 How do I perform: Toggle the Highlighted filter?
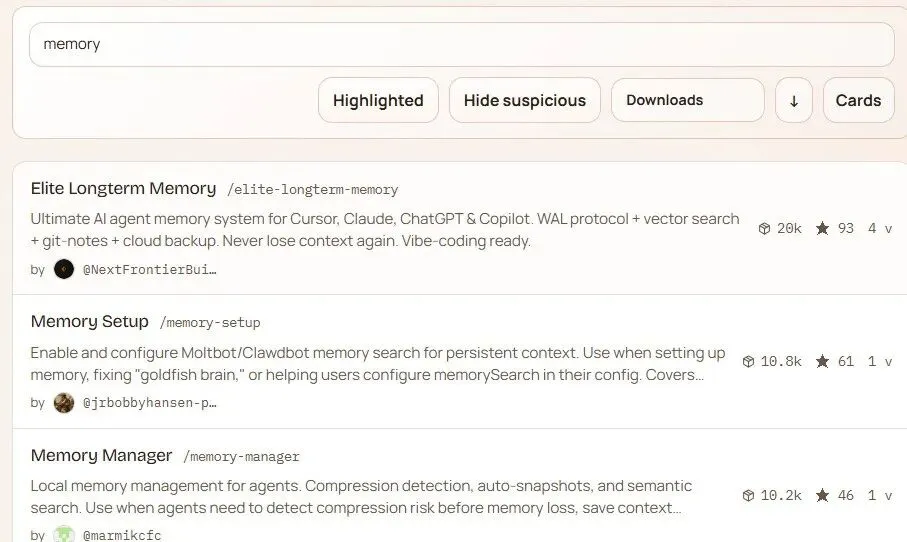click(378, 100)
